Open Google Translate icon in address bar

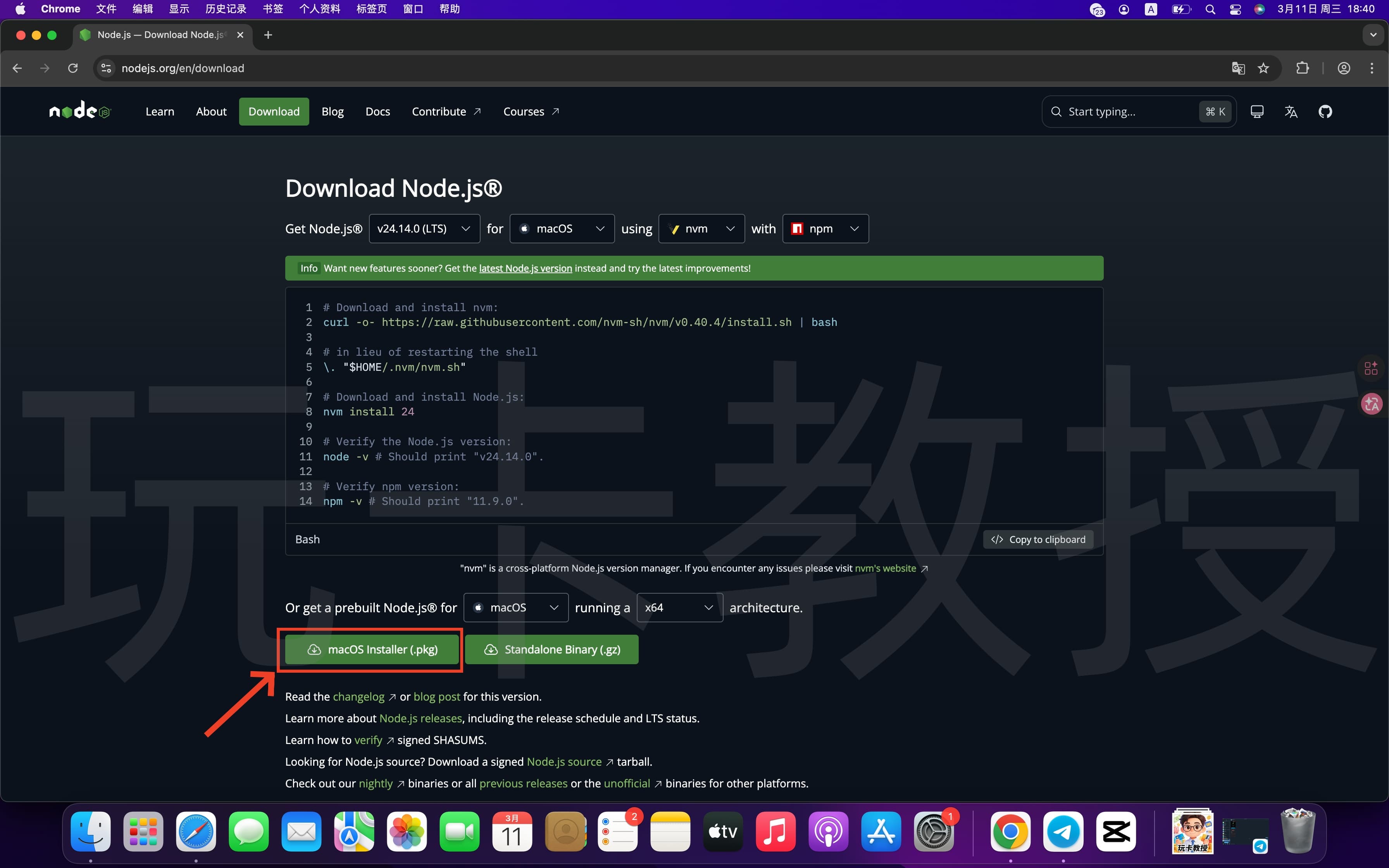tap(1237, 68)
